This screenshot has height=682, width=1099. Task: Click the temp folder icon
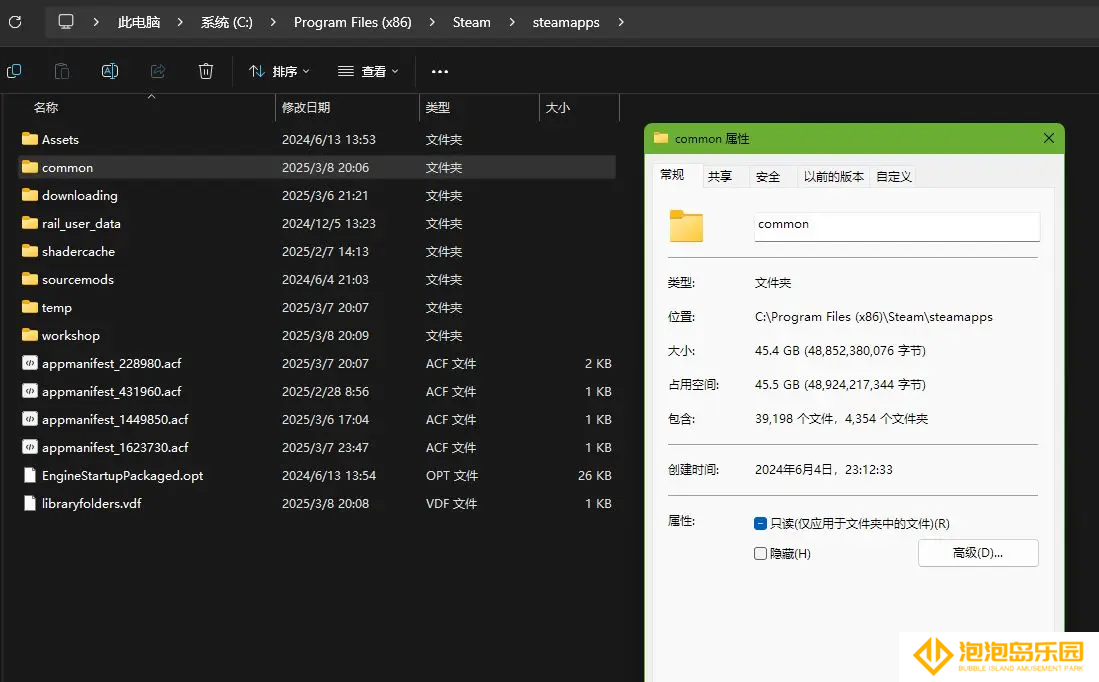click(x=29, y=307)
